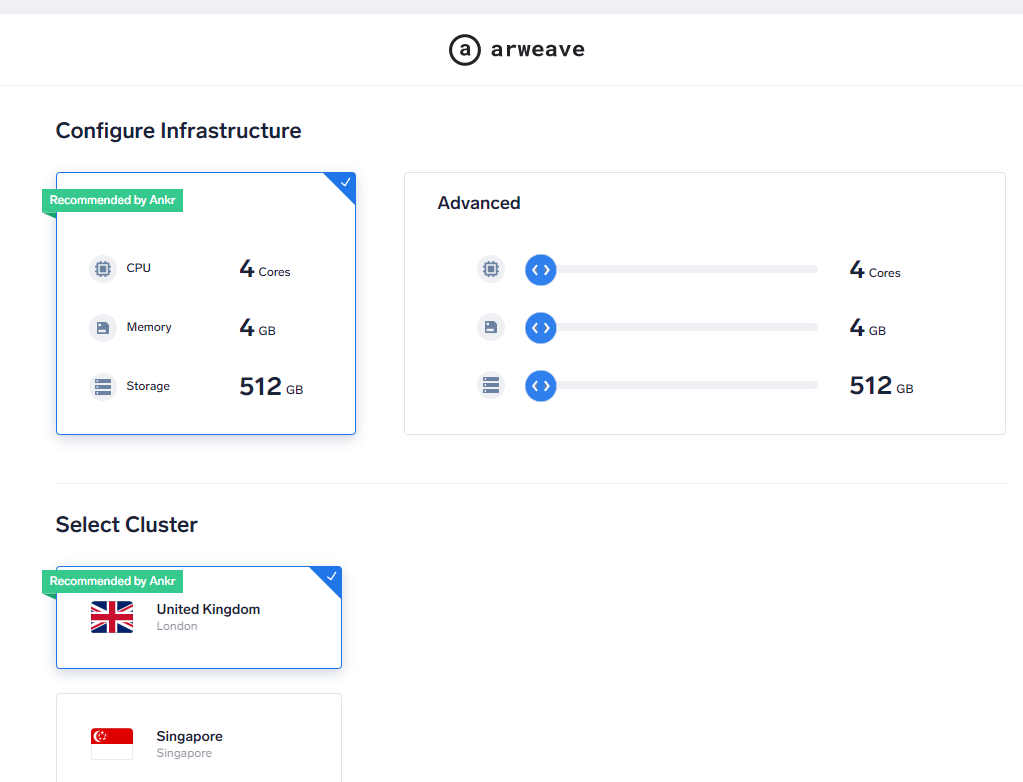Toggle the checkmark on the recommended infrastructure card
Screen dimensions: 1023x782
(344, 183)
